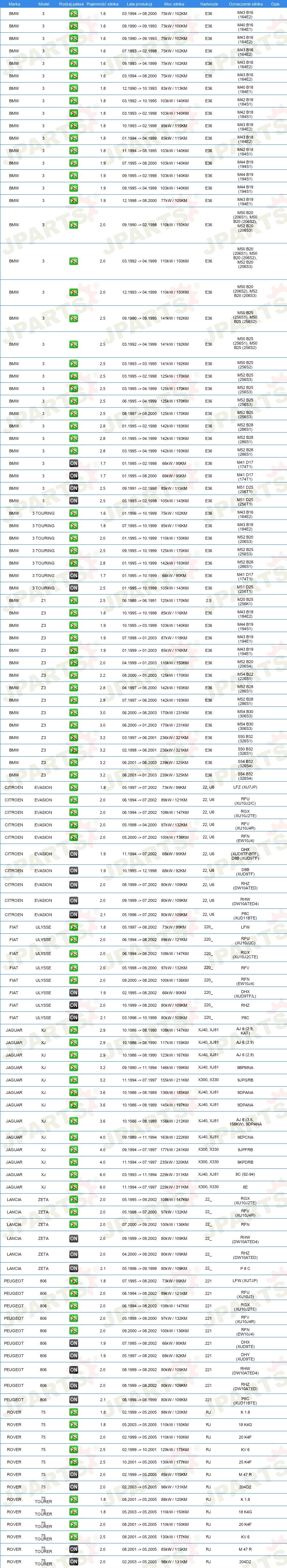Select the M20 B25 (256K1) engine code cell

pyautogui.click(x=245, y=601)
